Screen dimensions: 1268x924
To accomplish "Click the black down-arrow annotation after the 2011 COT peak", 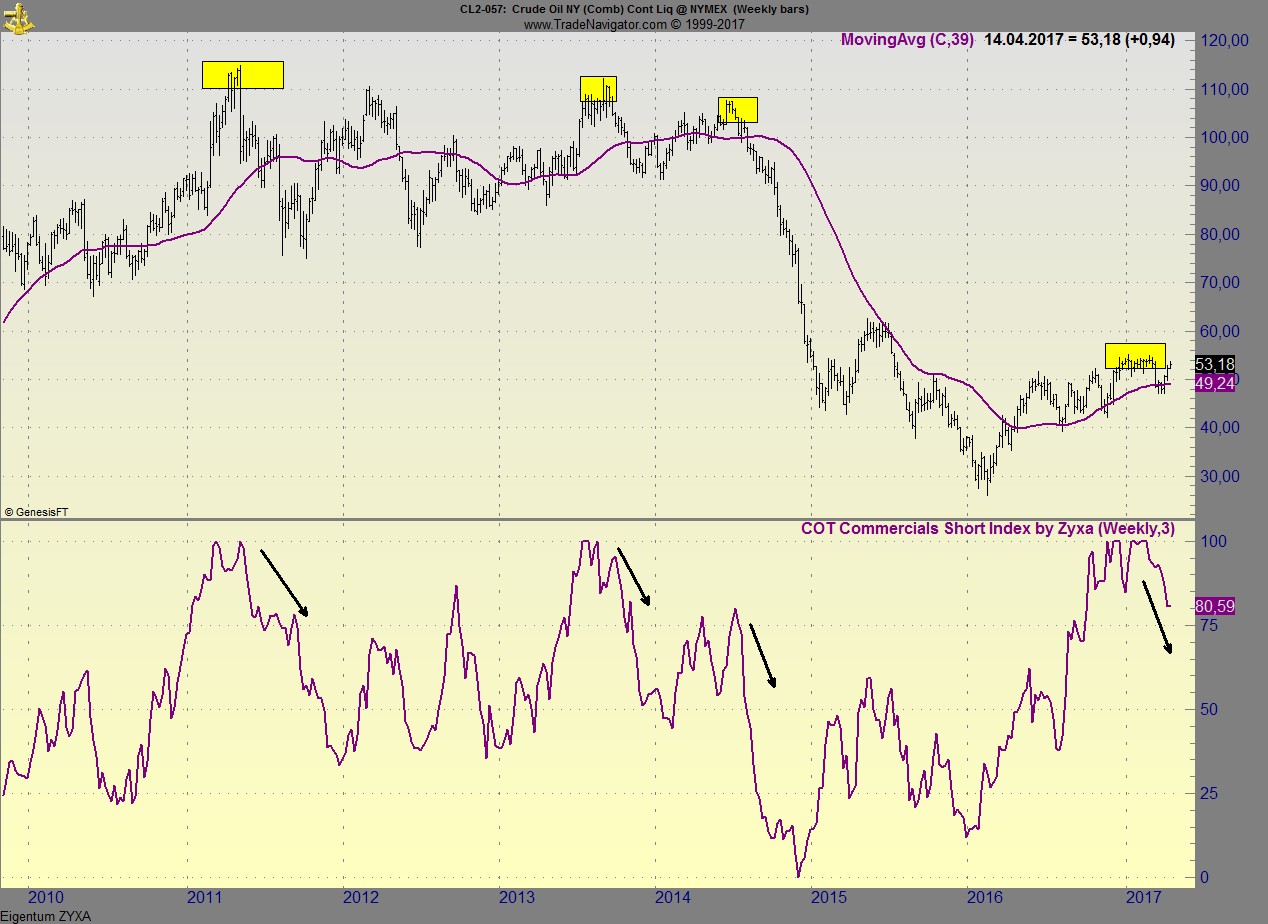I will pos(283,580).
